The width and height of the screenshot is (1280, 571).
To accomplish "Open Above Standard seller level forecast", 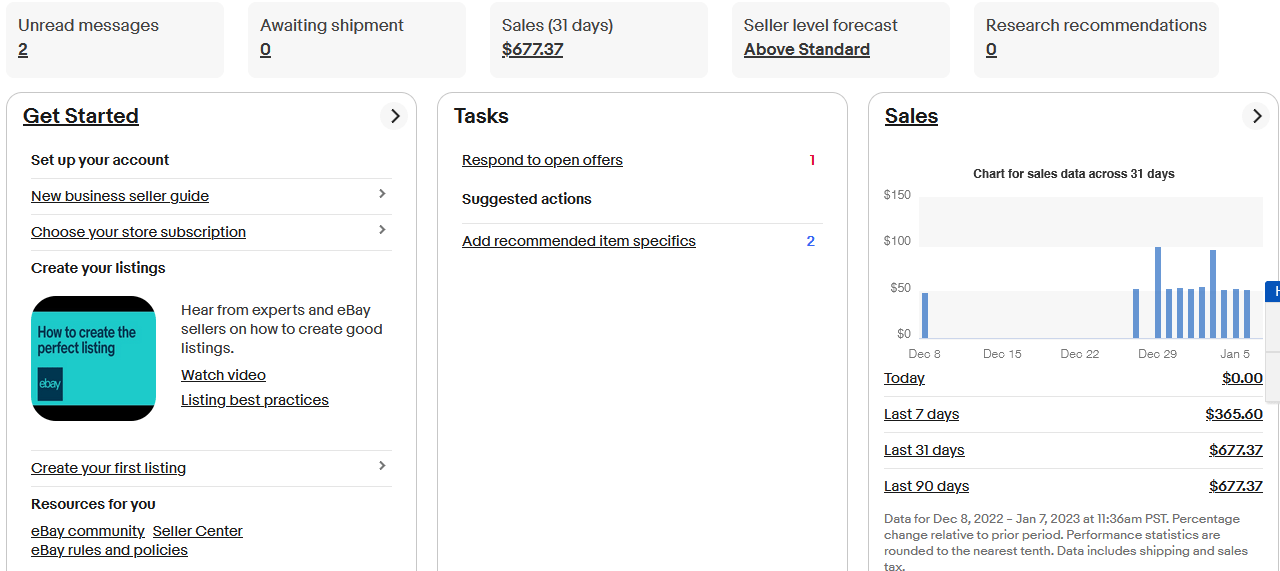I will point(807,49).
